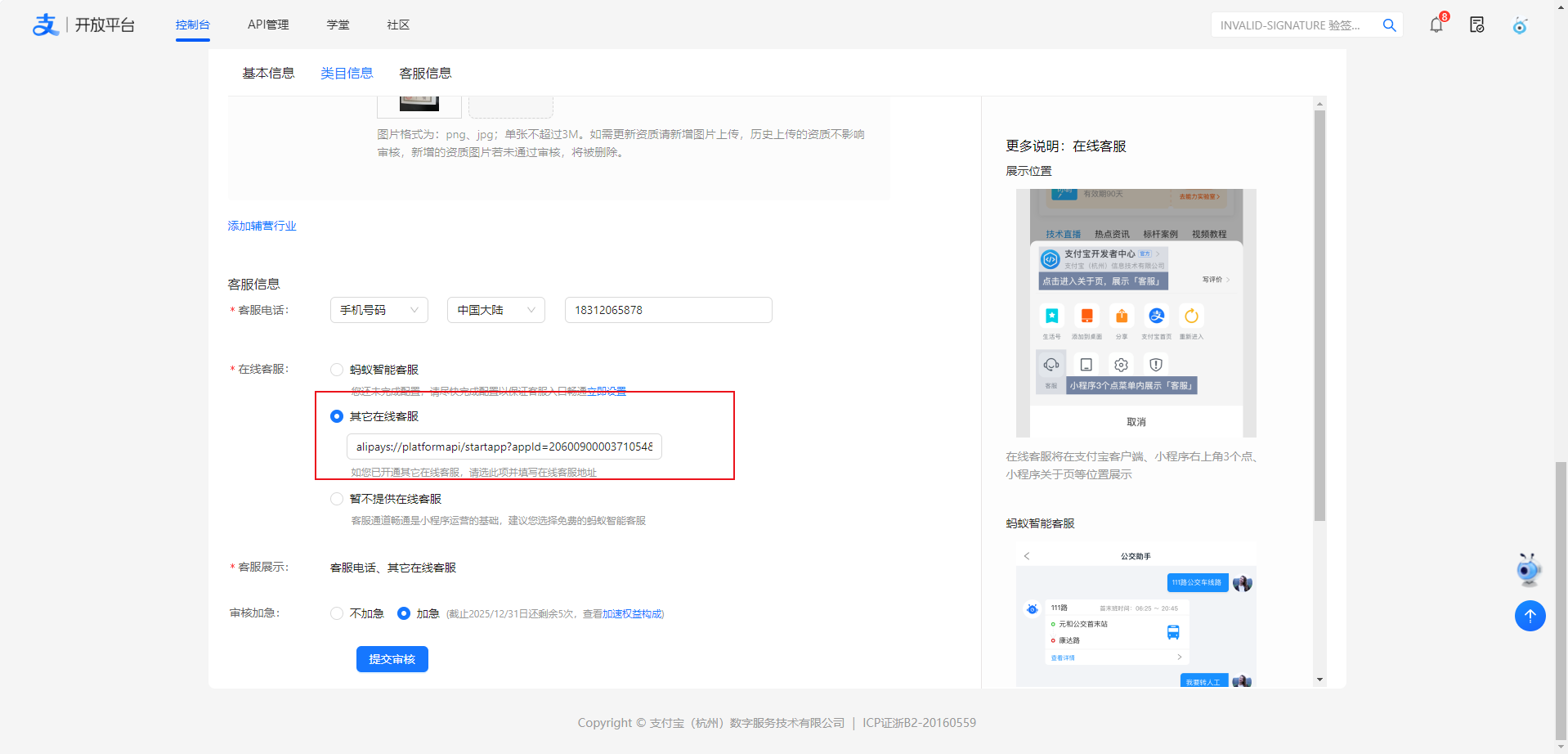Image resolution: width=1568 pixels, height=754 pixels.
Task: Expand the 中国大陆 region dropdown
Action: point(495,310)
